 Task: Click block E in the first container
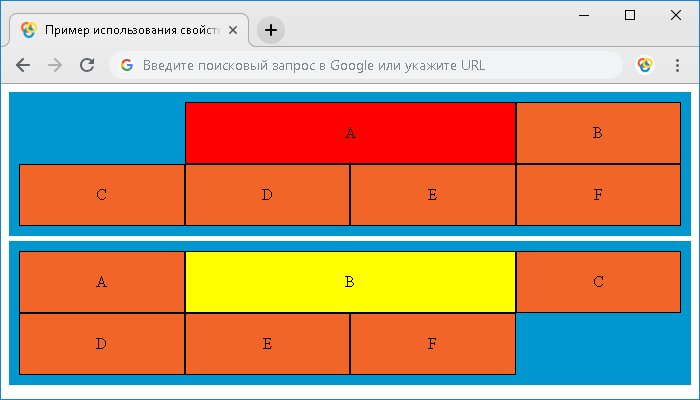pos(433,195)
